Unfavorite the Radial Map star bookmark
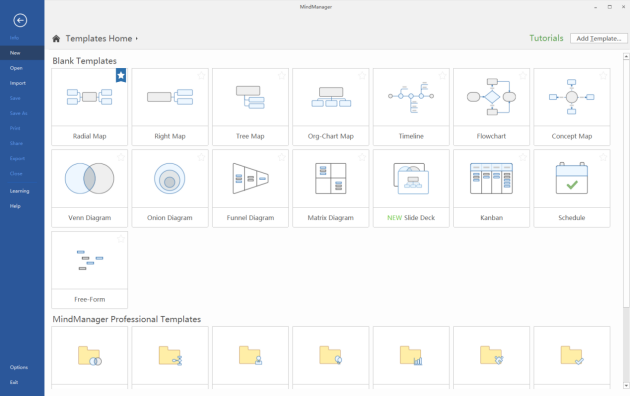 tap(121, 75)
